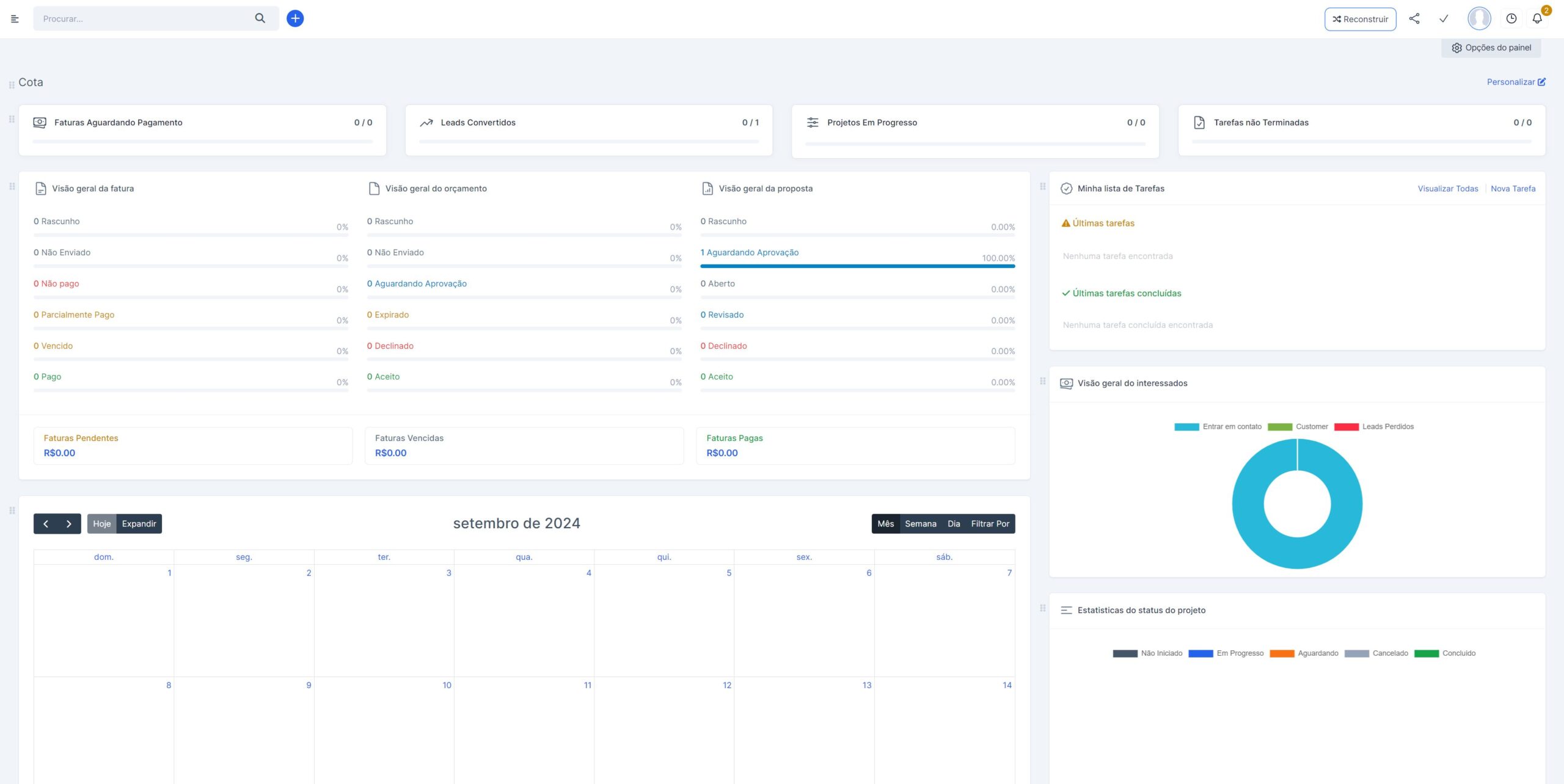Open the user profile avatar
The height and width of the screenshot is (784, 1564).
click(1479, 18)
